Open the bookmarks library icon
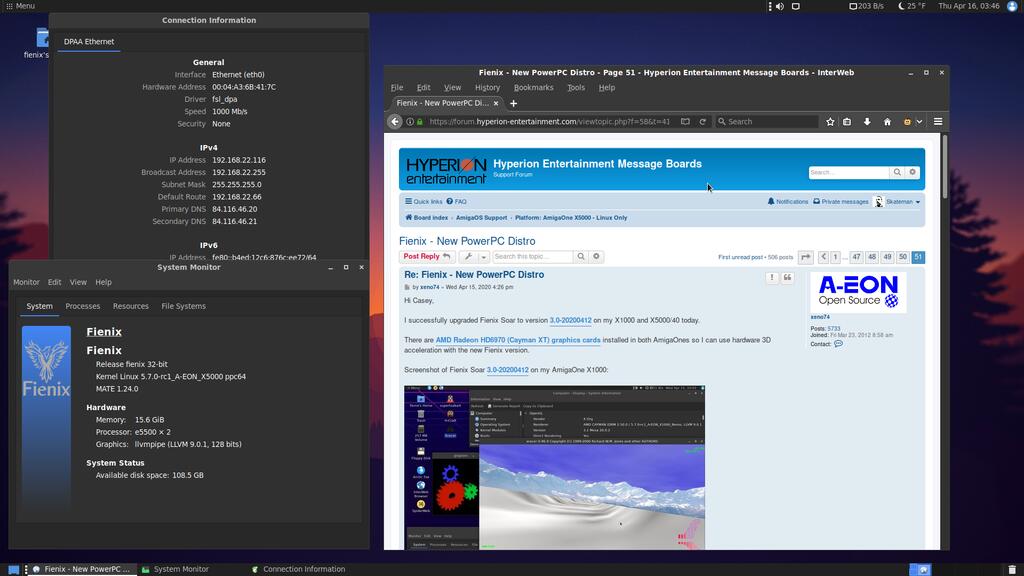This screenshot has height=576, width=1024. click(847, 121)
